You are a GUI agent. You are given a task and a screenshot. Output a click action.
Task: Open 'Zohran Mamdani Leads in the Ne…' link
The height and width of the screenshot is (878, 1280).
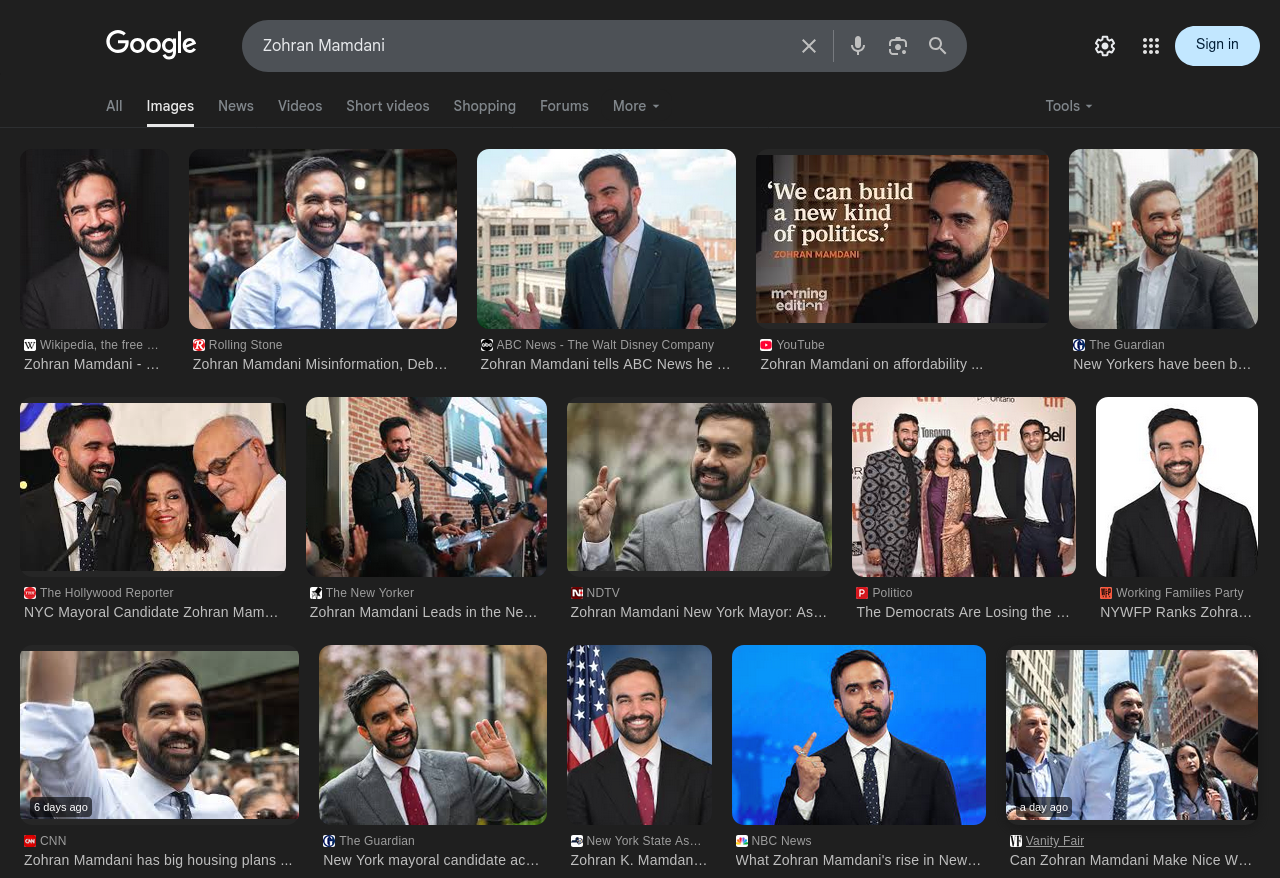point(424,612)
